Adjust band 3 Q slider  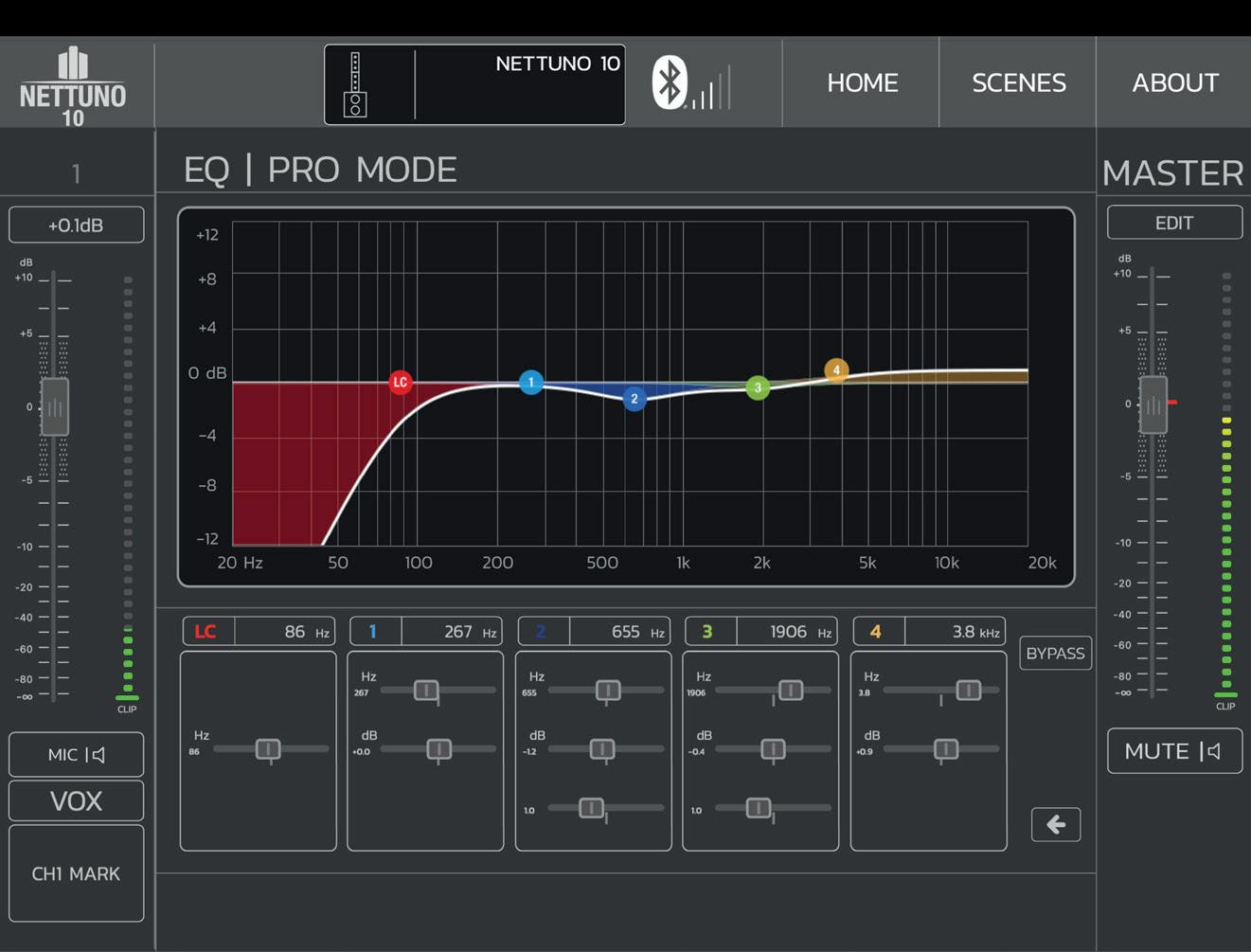(x=759, y=808)
